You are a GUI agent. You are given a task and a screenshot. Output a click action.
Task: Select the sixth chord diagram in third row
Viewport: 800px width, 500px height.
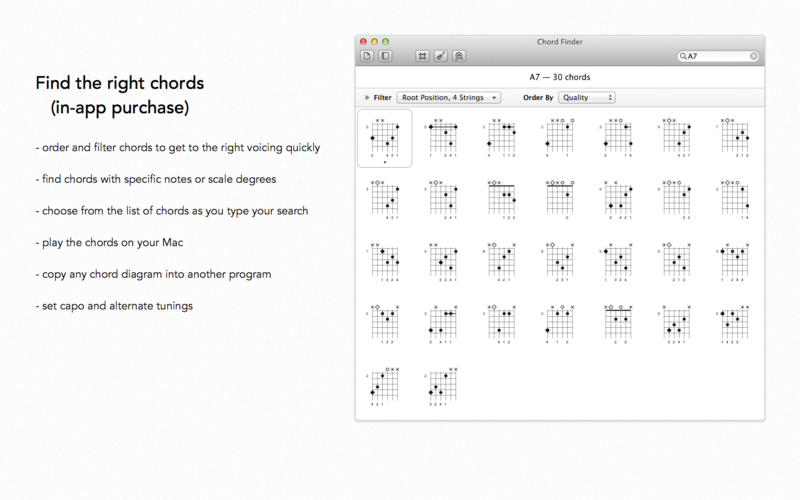click(x=676, y=262)
